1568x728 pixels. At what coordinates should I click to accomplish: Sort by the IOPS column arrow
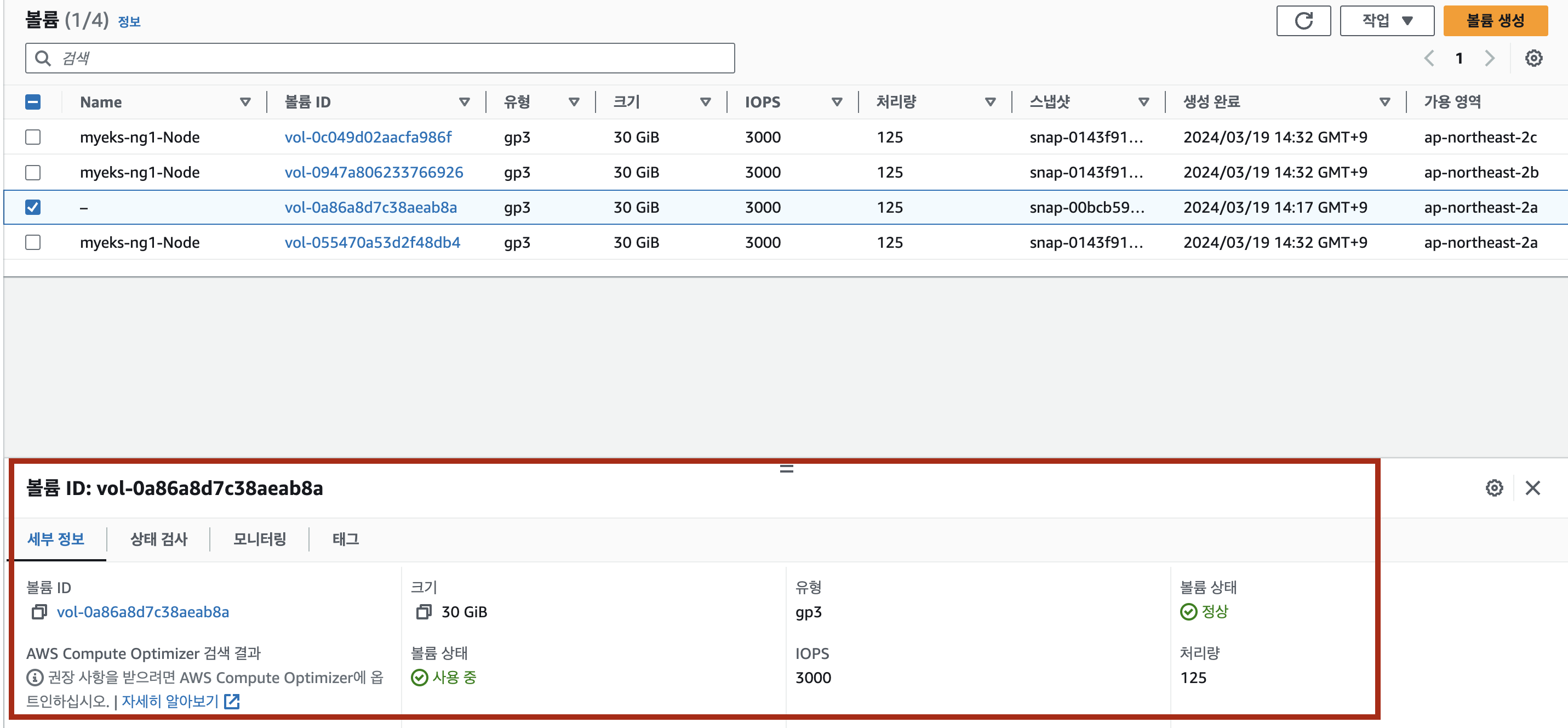tap(837, 103)
